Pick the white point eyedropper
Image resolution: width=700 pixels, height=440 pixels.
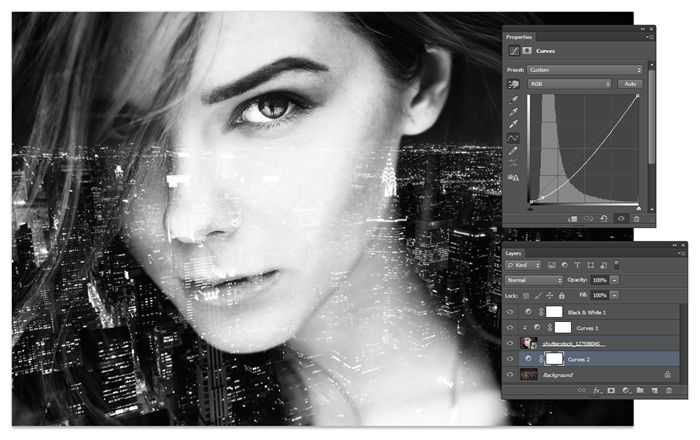click(x=514, y=124)
